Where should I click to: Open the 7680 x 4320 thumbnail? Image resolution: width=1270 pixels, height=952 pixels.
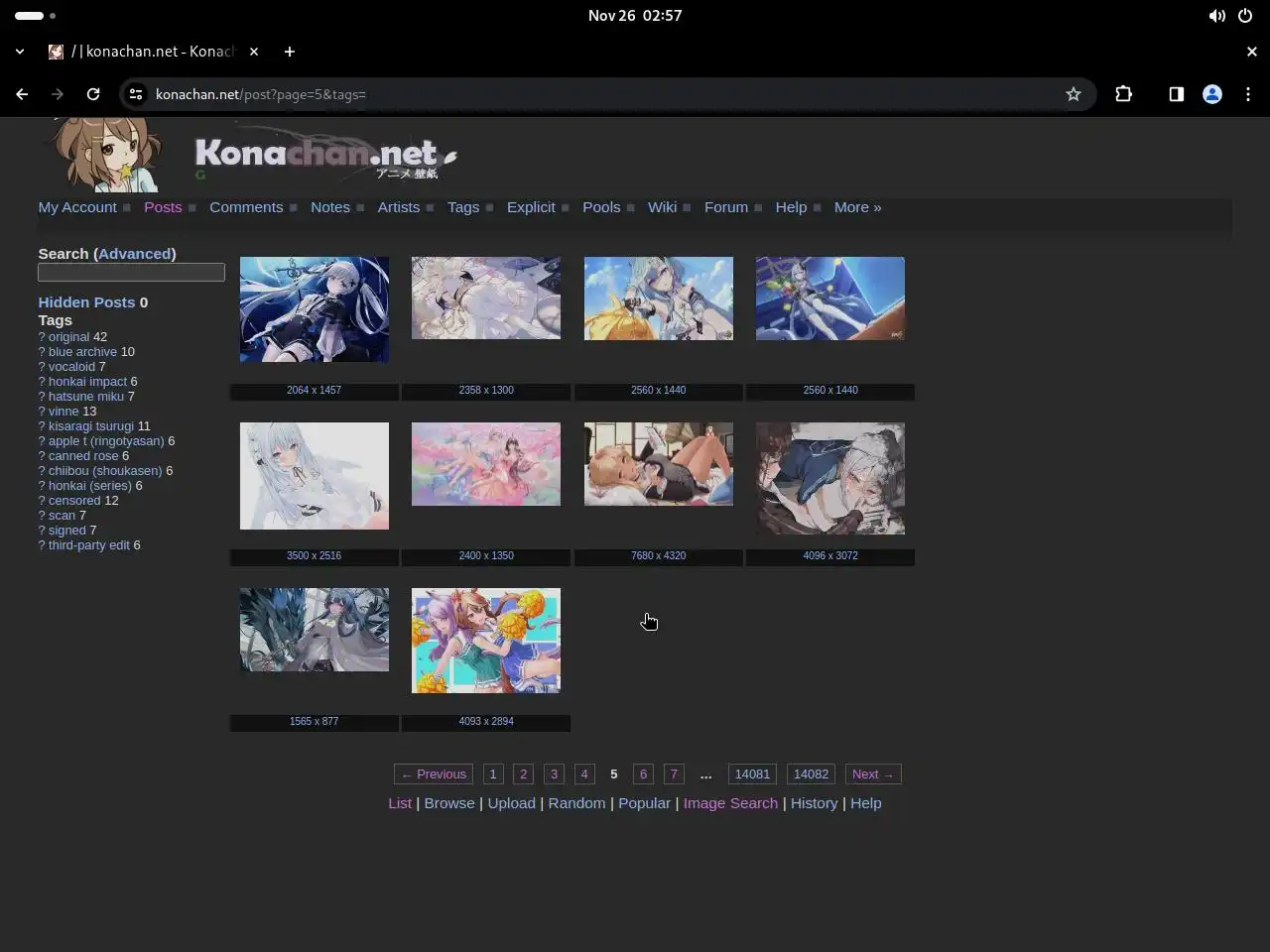[x=659, y=464]
